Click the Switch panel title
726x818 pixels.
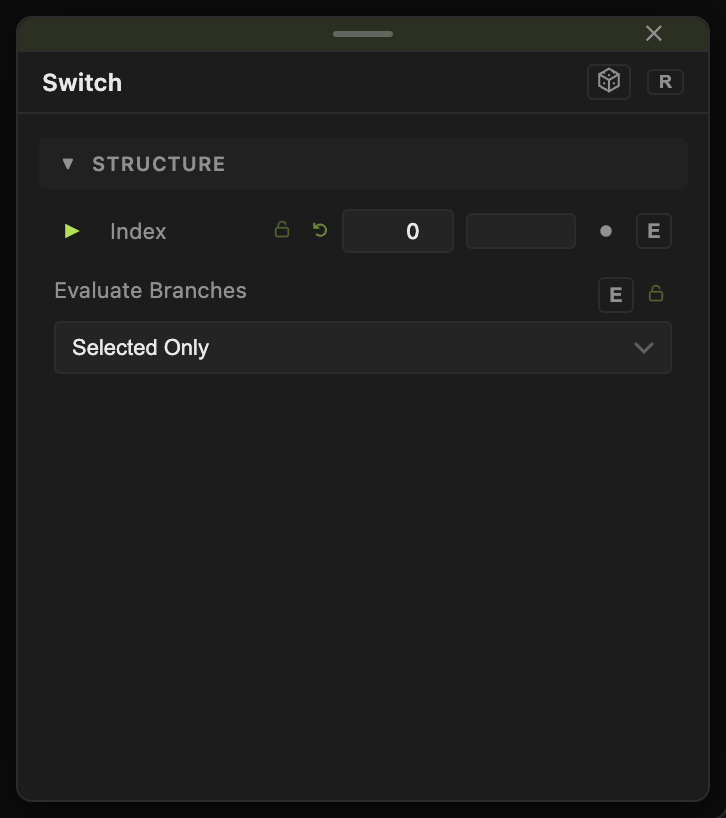[82, 82]
